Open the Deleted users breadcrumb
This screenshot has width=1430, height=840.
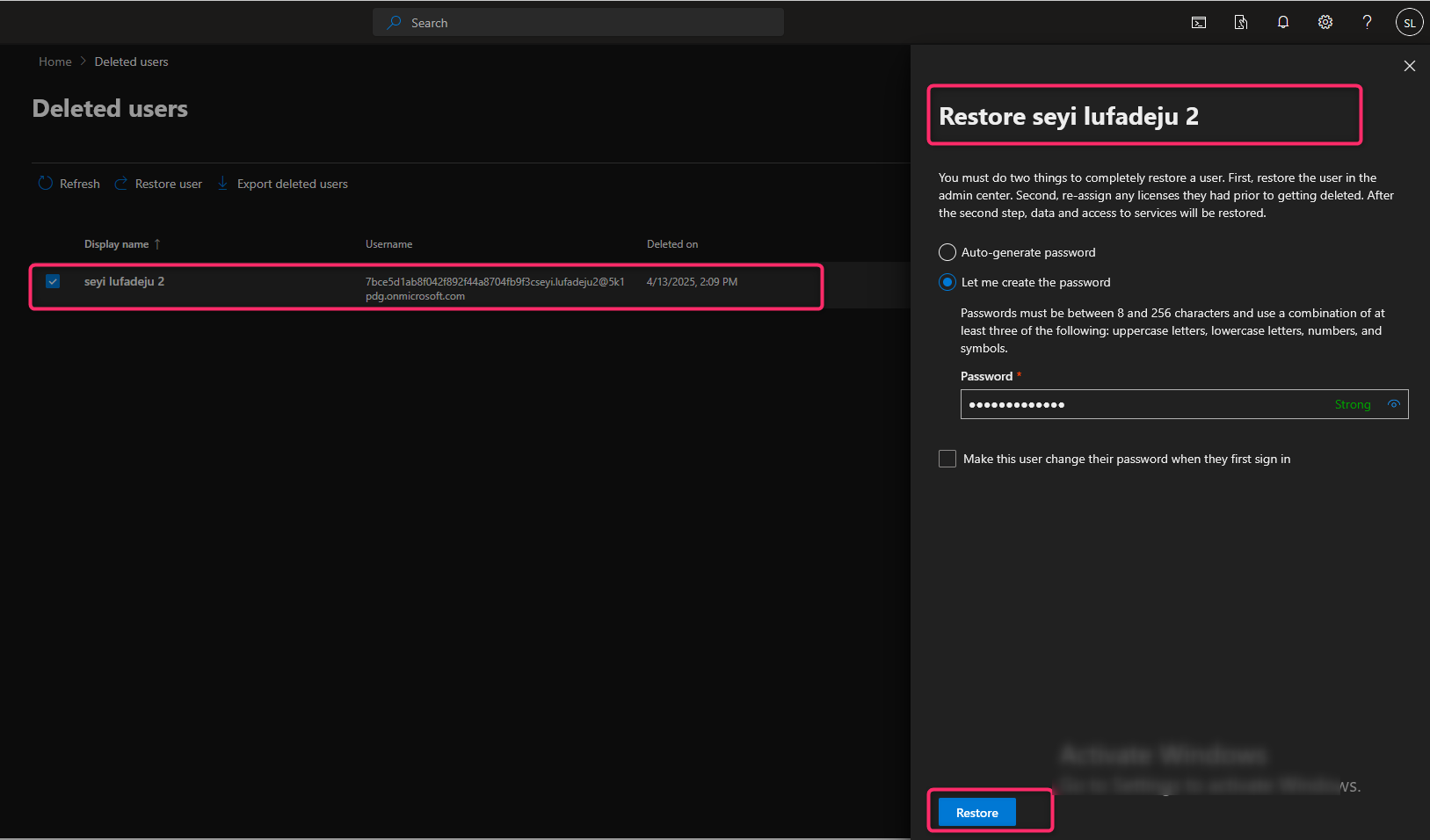pos(131,62)
